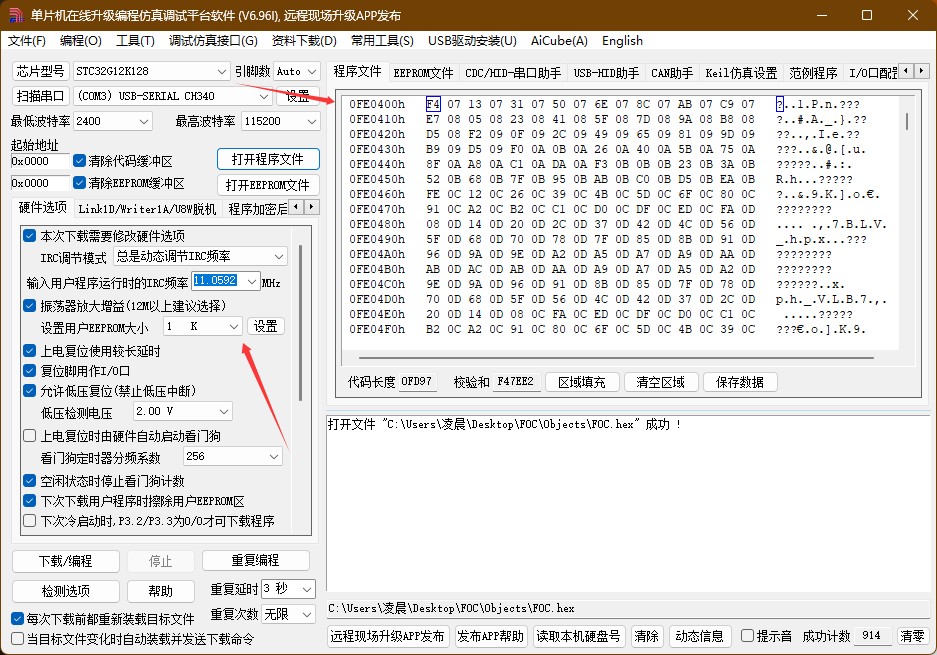The image size is (937, 655).
Task: Switch language via English menu item
Action: coord(622,41)
